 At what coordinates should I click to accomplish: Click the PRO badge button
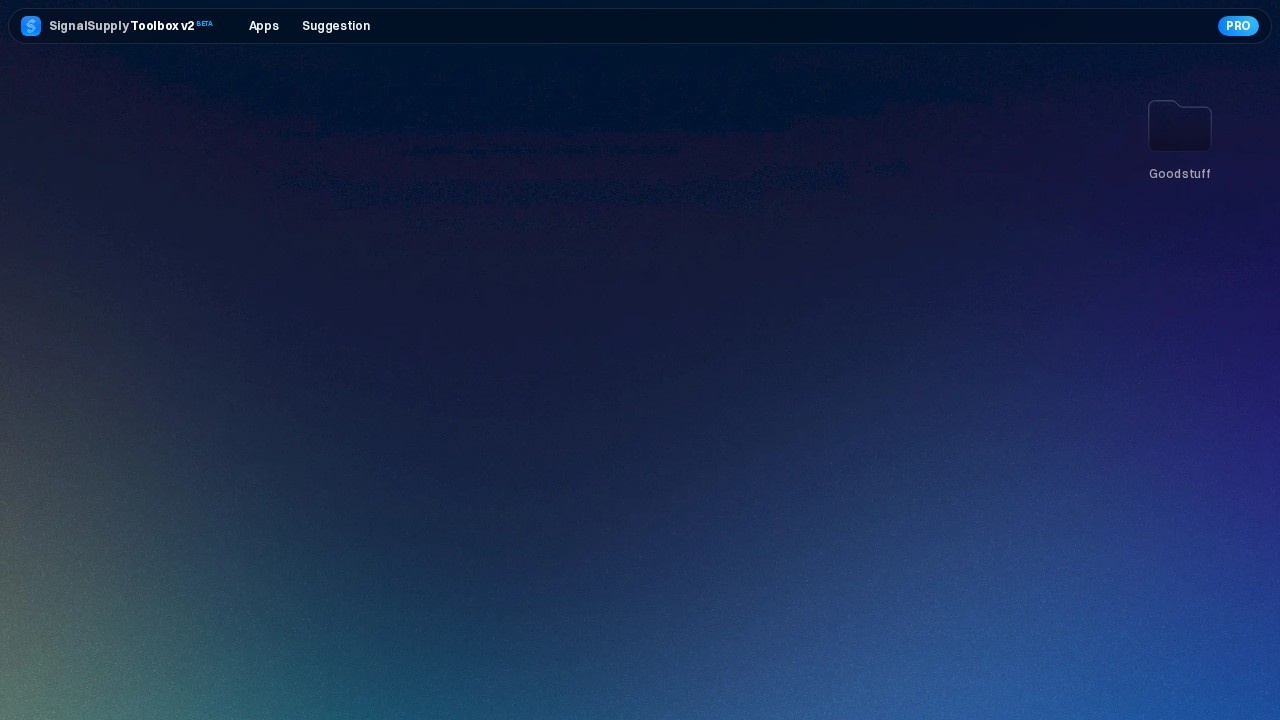pos(1238,26)
